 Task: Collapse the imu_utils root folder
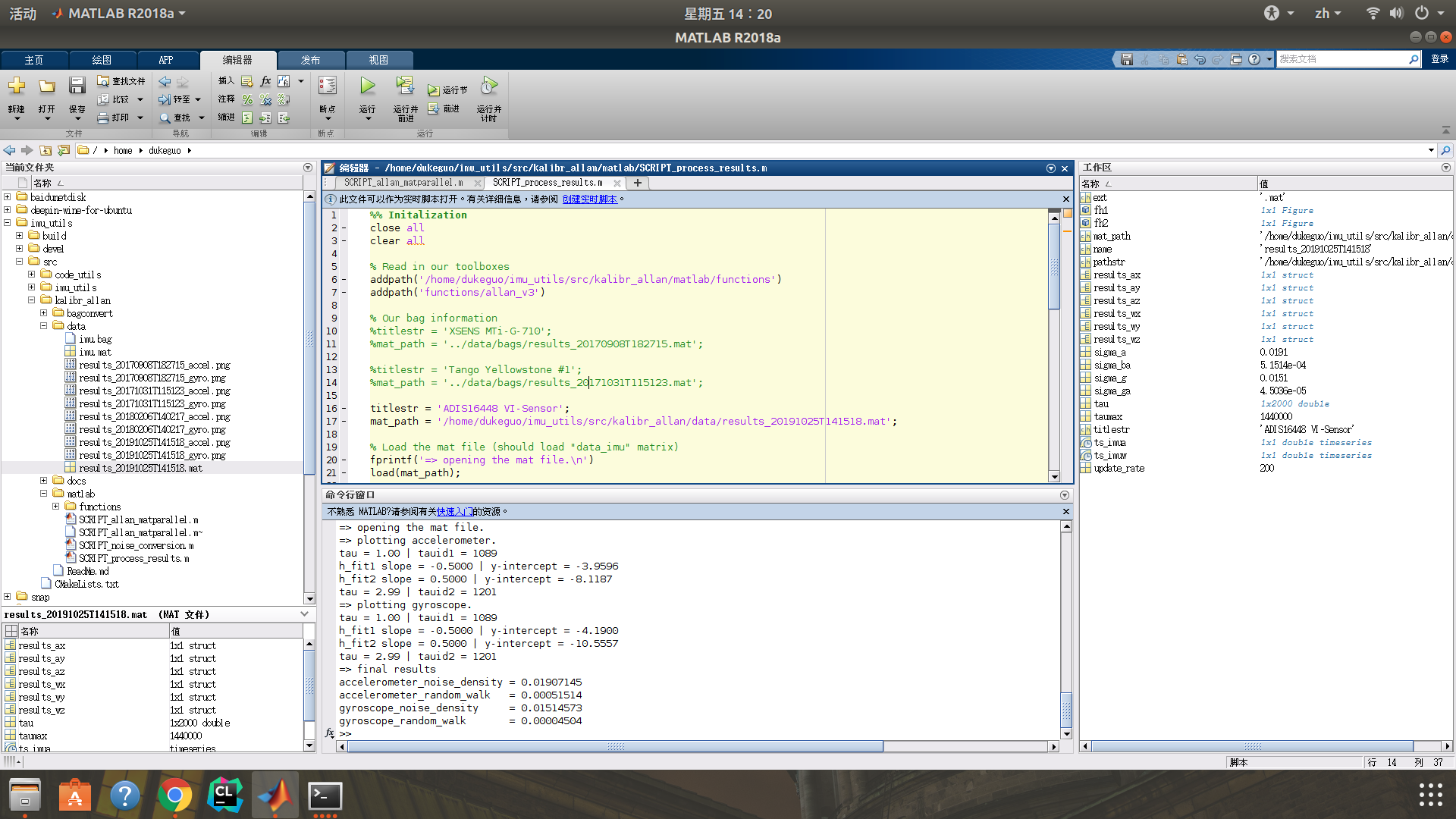(x=8, y=223)
